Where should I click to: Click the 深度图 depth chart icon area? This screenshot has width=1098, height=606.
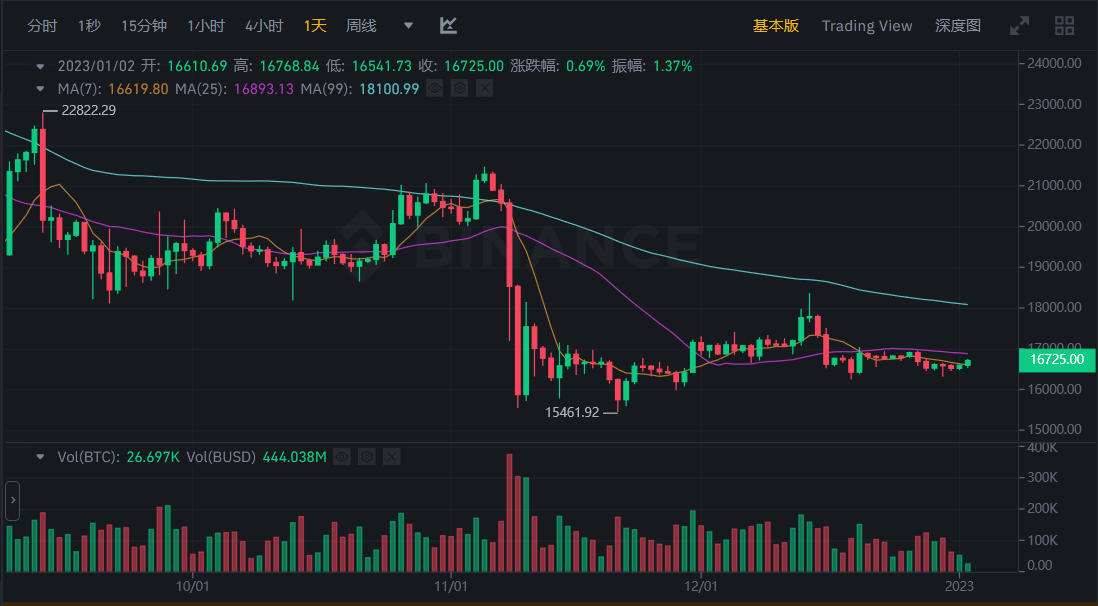[x=956, y=25]
